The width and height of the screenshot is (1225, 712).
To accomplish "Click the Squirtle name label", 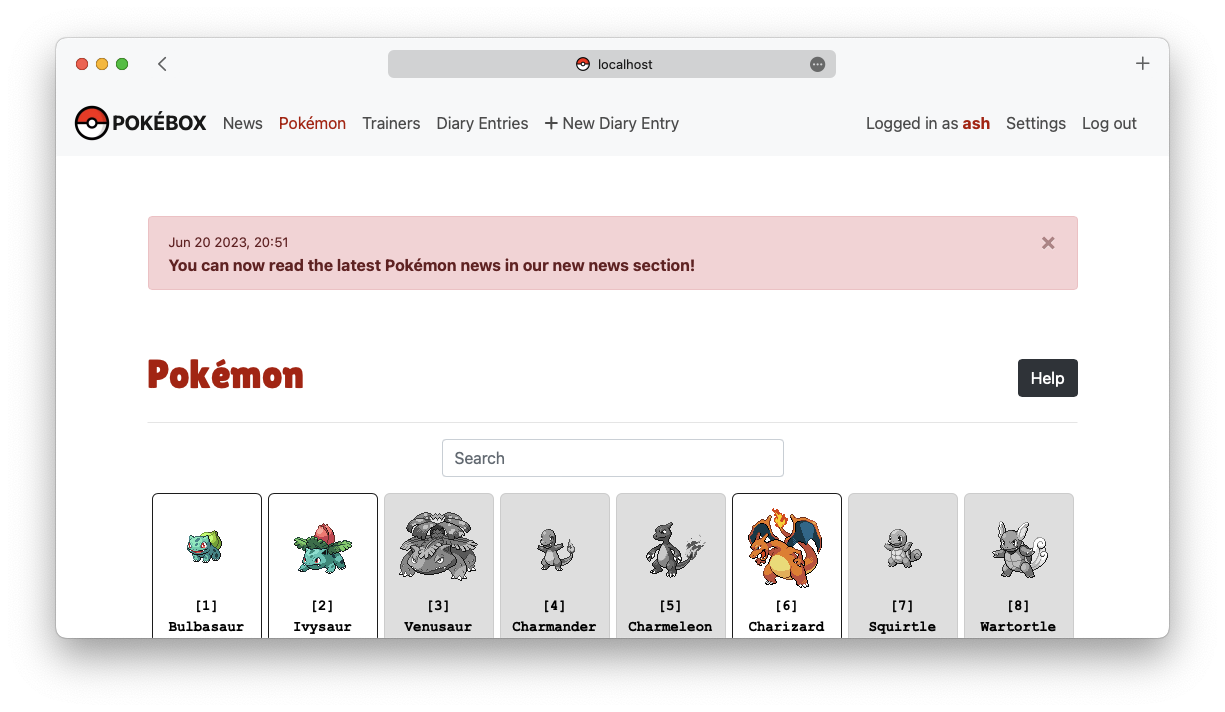I will coord(902,627).
